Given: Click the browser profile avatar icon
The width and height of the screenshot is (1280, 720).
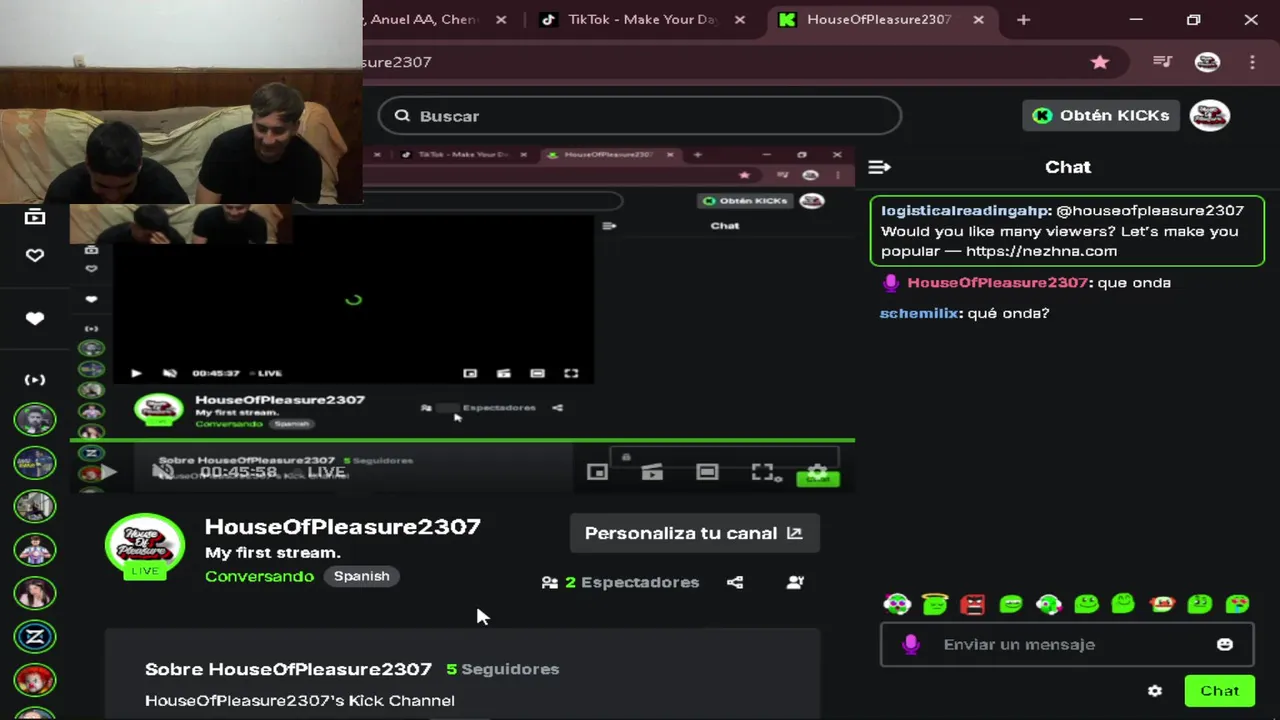Looking at the screenshot, I should pos(1207,62).
